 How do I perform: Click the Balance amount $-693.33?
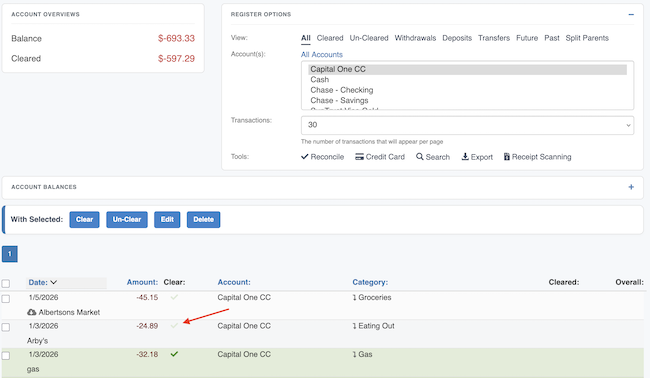click(x=176, y=38)
